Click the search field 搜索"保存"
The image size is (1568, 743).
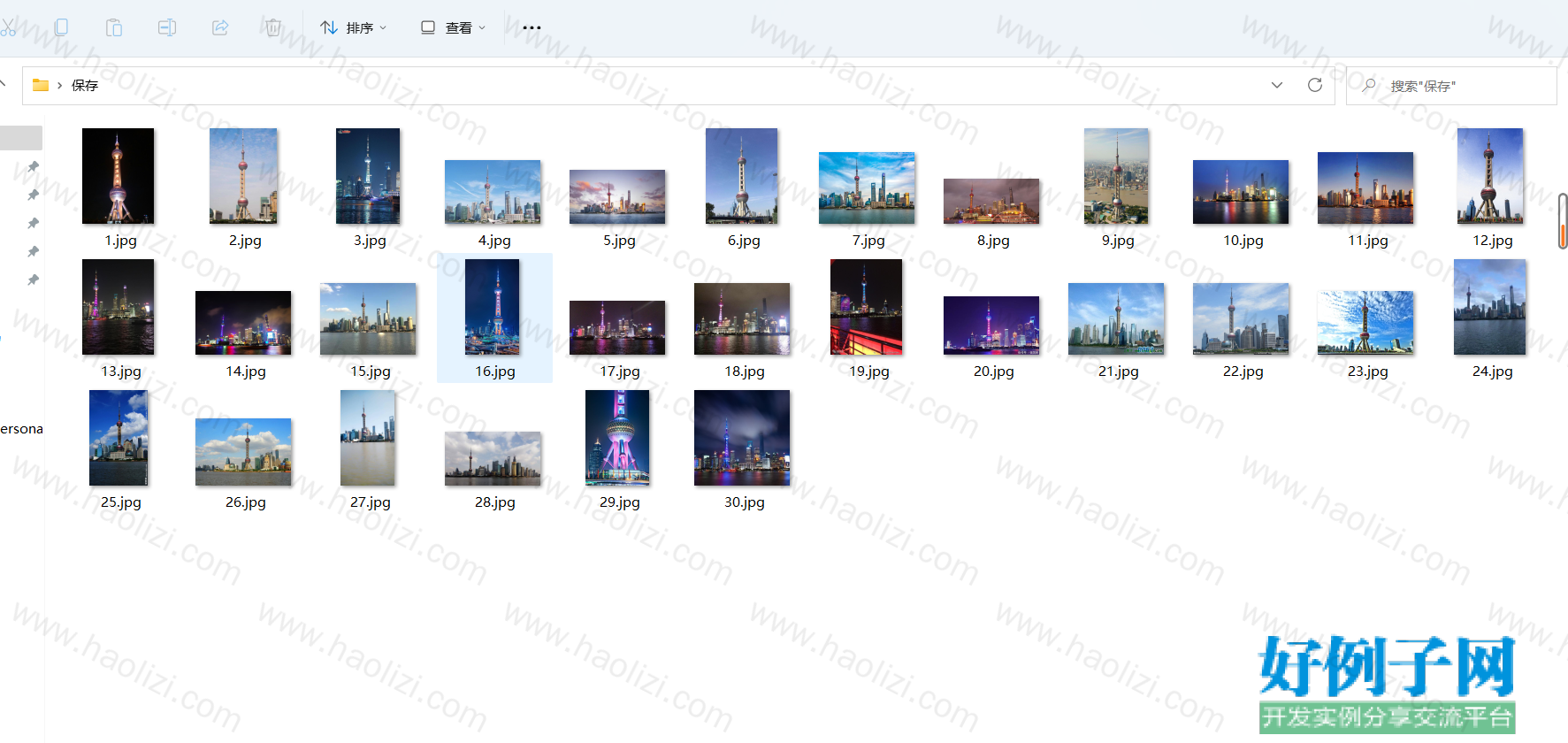pos(1451,86)
